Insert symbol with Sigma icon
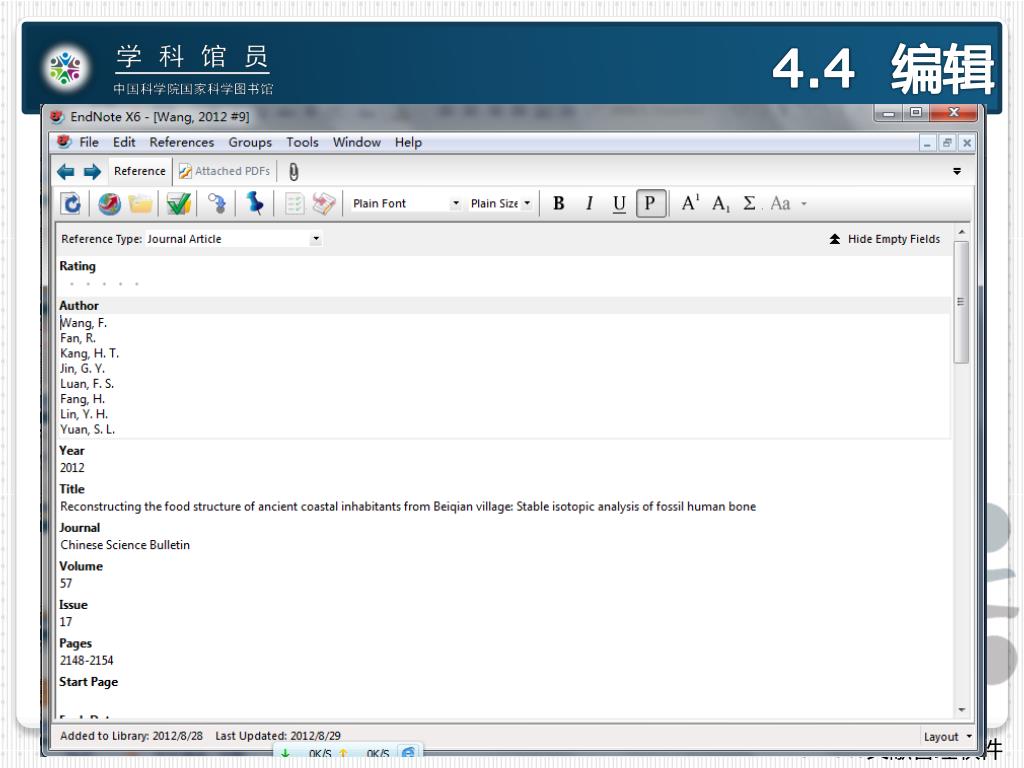 [x=750, y=203]
